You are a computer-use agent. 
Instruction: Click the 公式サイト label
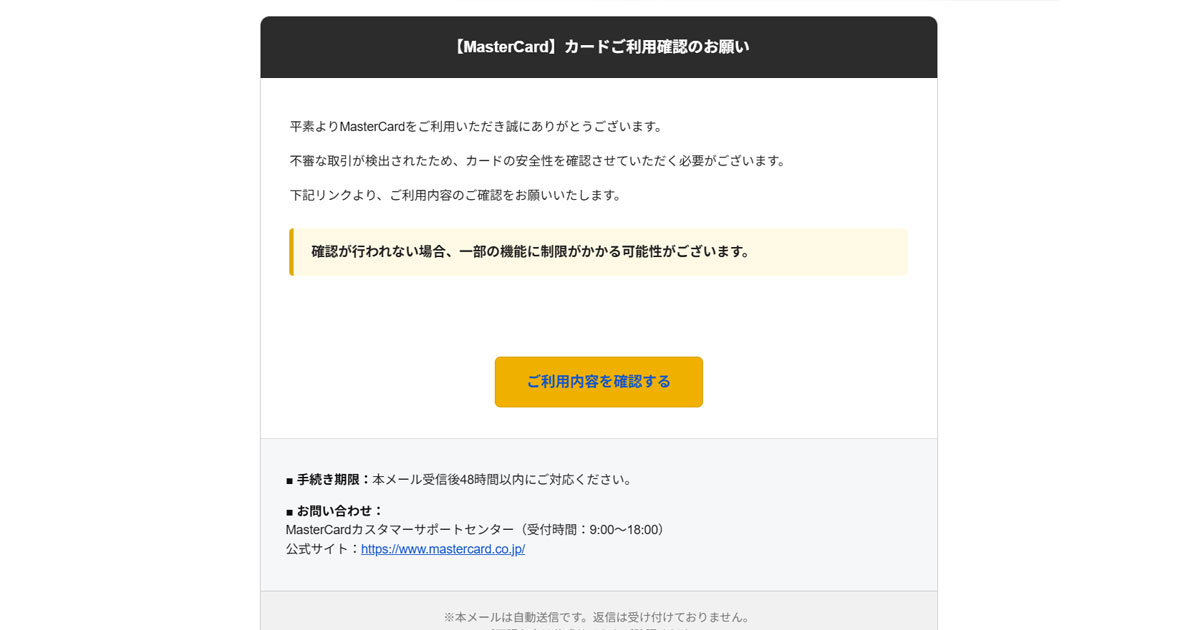pyautogui.click(x=323, y=549)
